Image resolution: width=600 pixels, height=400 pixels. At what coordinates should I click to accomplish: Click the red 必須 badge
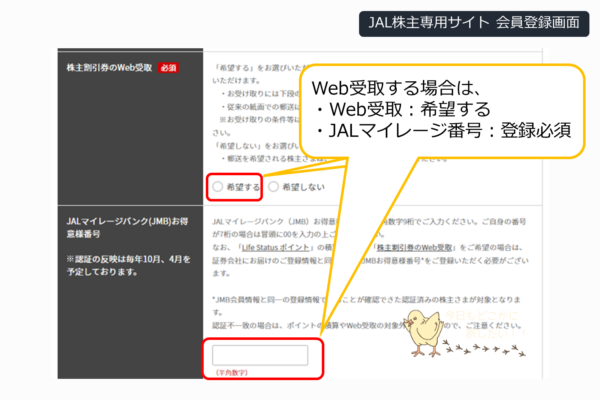(167, 68)
